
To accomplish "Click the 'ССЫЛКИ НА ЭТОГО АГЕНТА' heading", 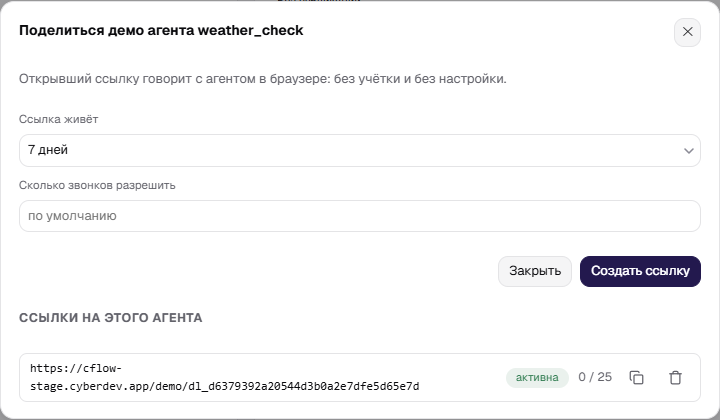I will (111, 318).
